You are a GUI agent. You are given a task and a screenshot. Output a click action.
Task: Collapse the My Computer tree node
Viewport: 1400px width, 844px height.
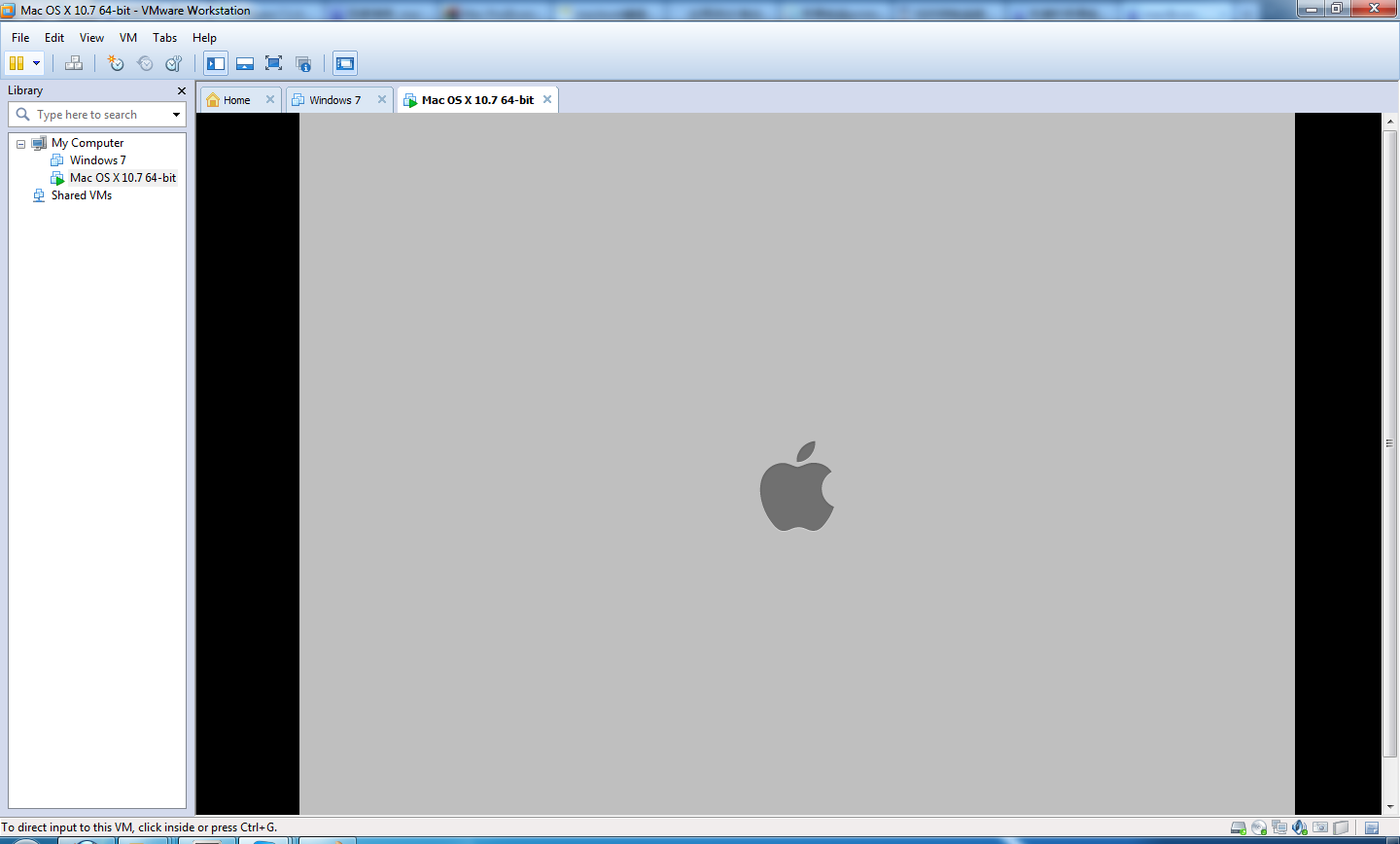(x=20, y=144)
